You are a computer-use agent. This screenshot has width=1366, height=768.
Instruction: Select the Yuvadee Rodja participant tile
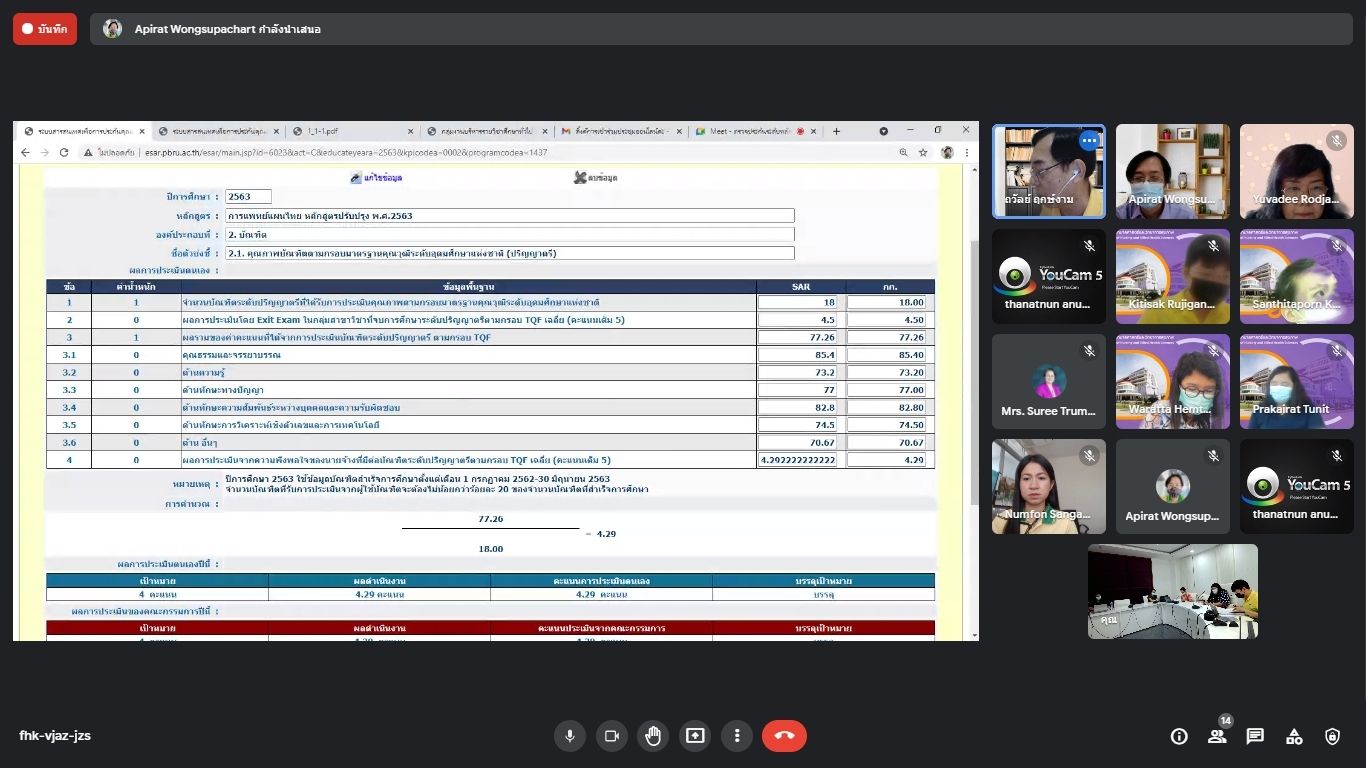click(1296, 171)
